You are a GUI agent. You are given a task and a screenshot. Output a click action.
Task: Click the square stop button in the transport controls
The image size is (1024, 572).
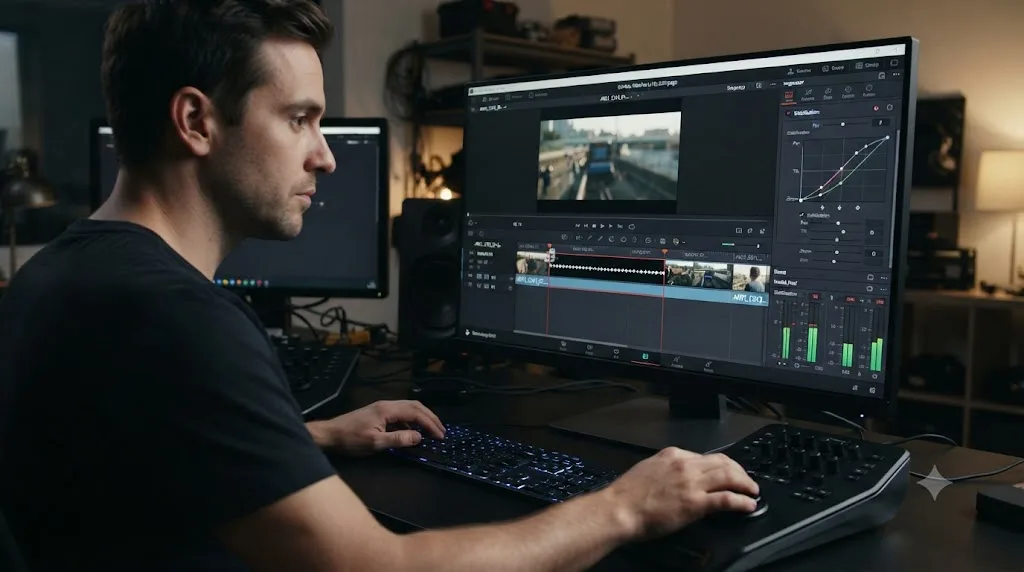pos(594,226)
